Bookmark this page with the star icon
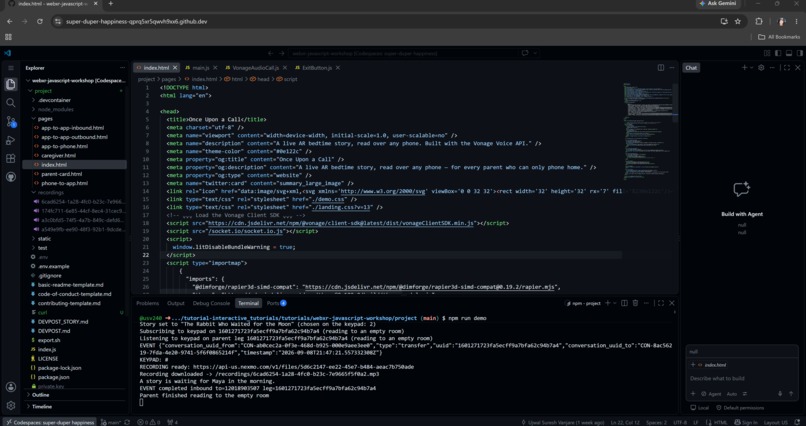This screenshot has height=426, width=806. click(x=738, y=22)
